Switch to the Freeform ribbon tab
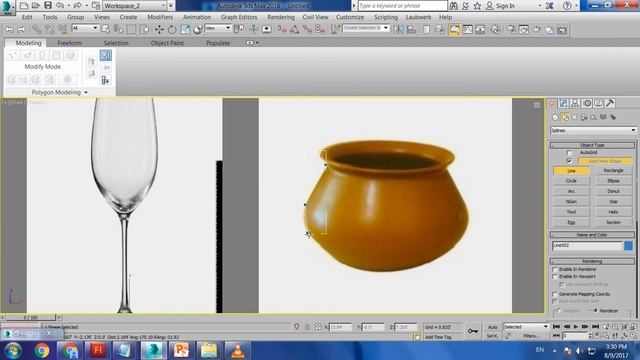 click(x=69, y=43)
